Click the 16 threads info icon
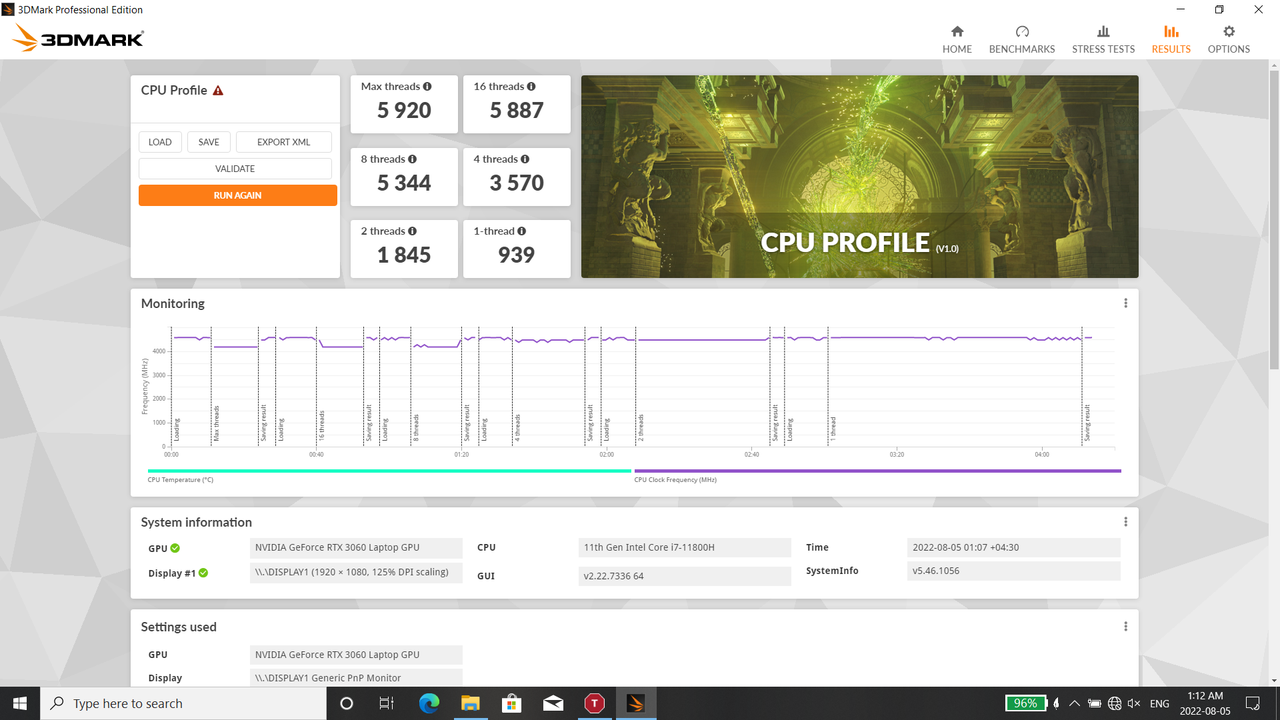The image size is (1280, 720). pos(532,86)
